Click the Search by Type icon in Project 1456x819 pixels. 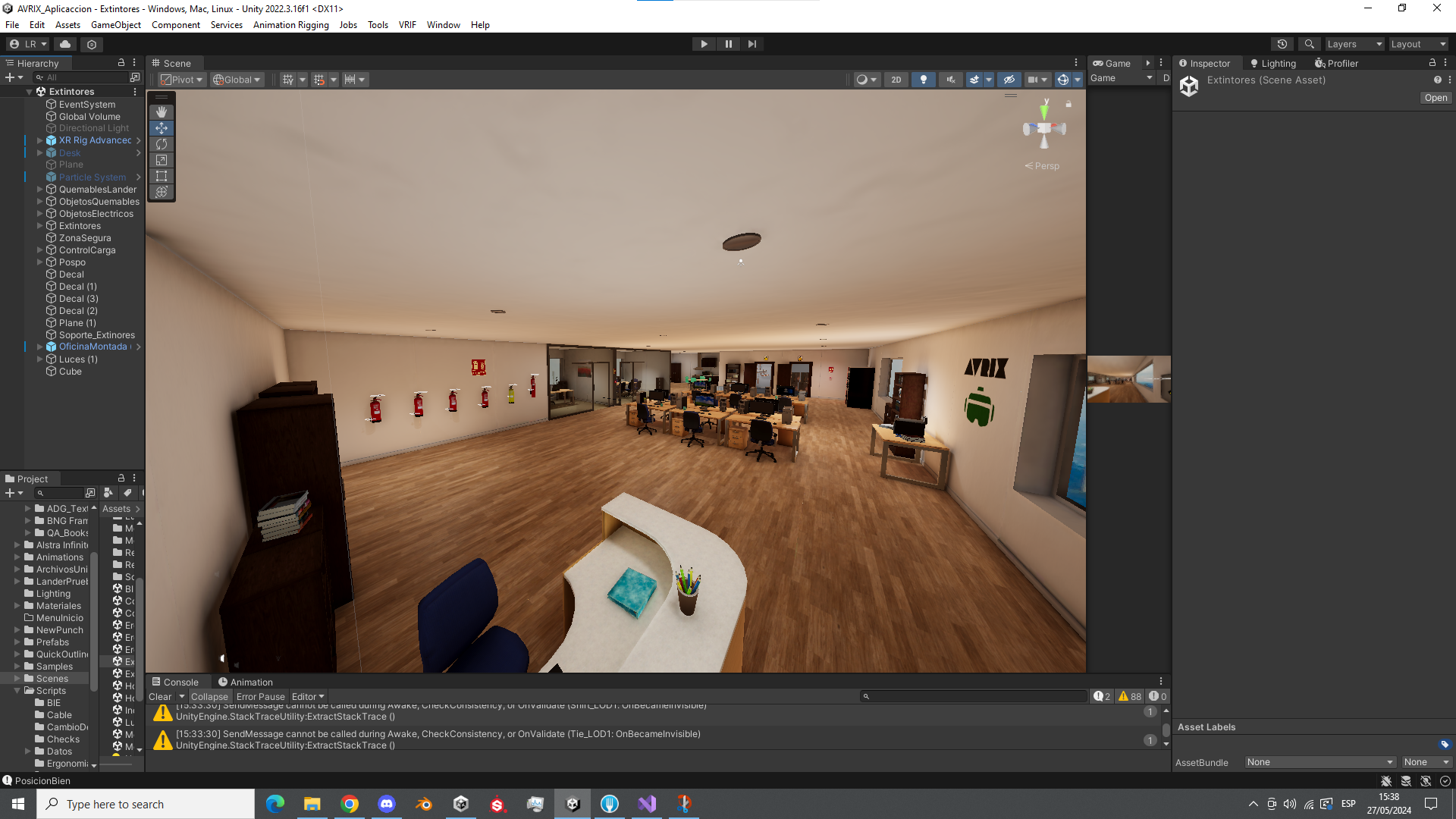coord(108,493)
